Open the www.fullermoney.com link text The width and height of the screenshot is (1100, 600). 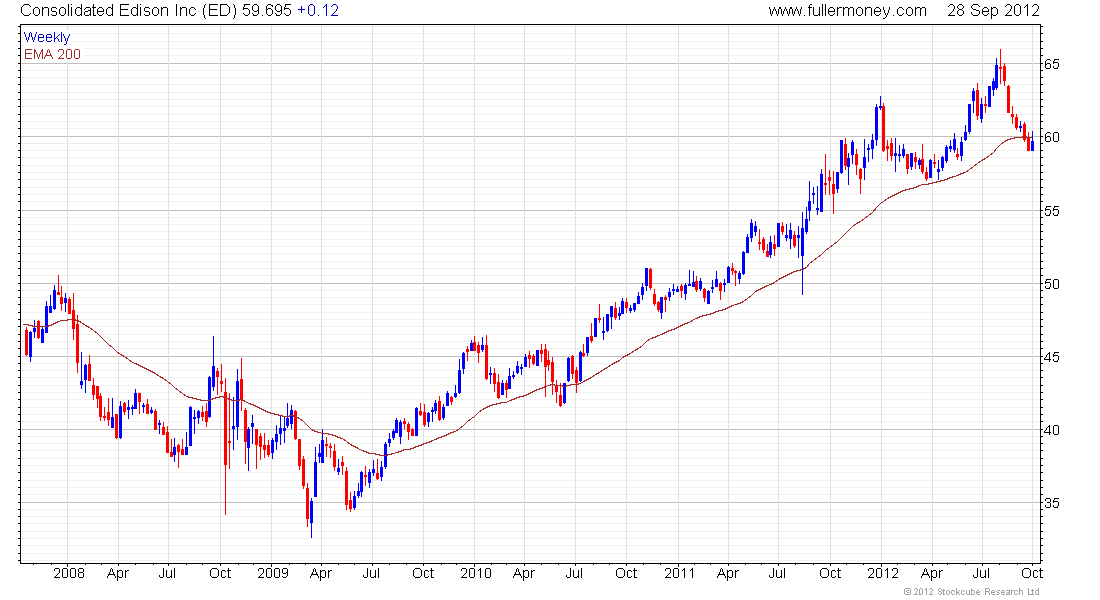click(x=847, y=11)
